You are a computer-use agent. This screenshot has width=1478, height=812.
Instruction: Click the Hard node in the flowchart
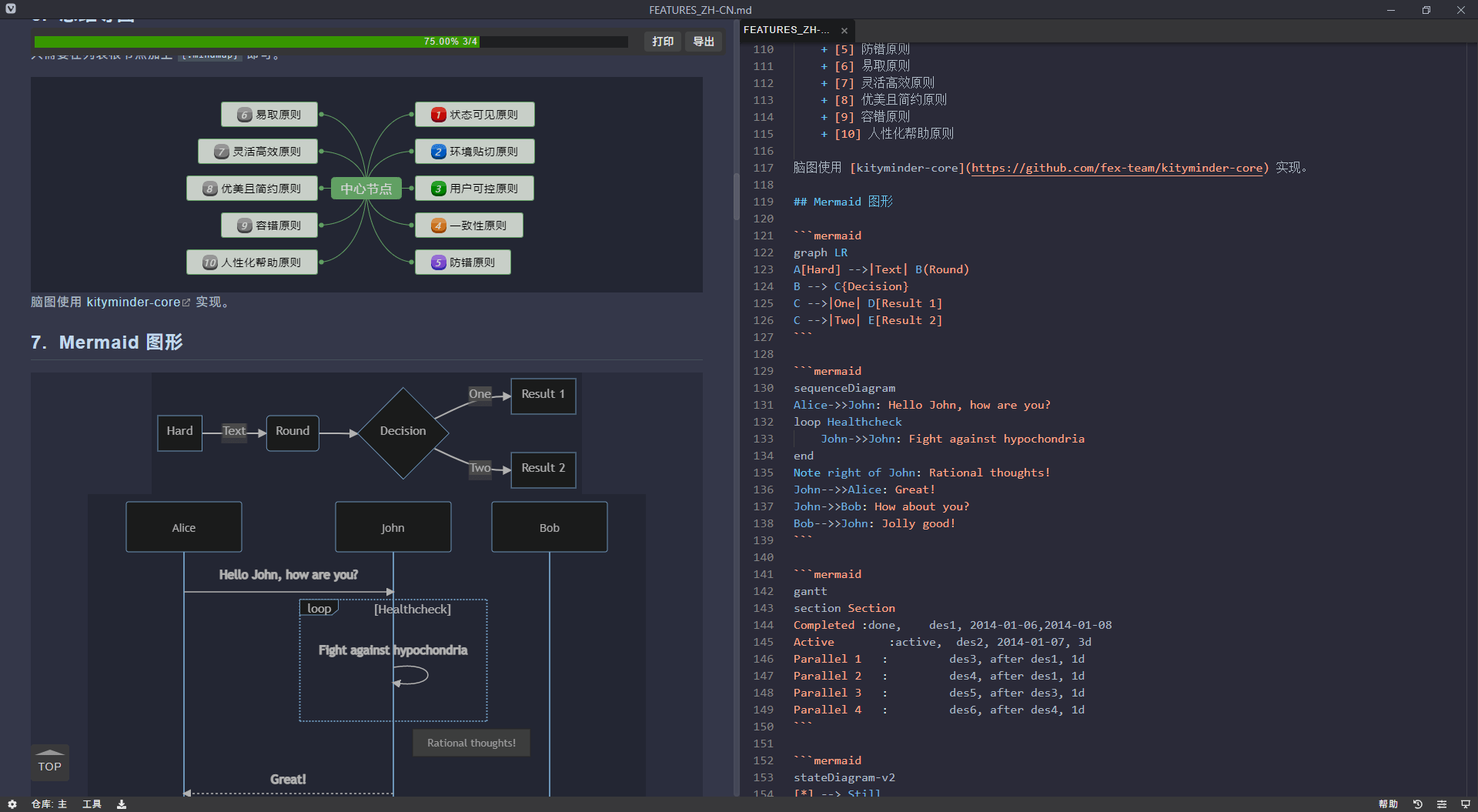click(x=180, y=432)
